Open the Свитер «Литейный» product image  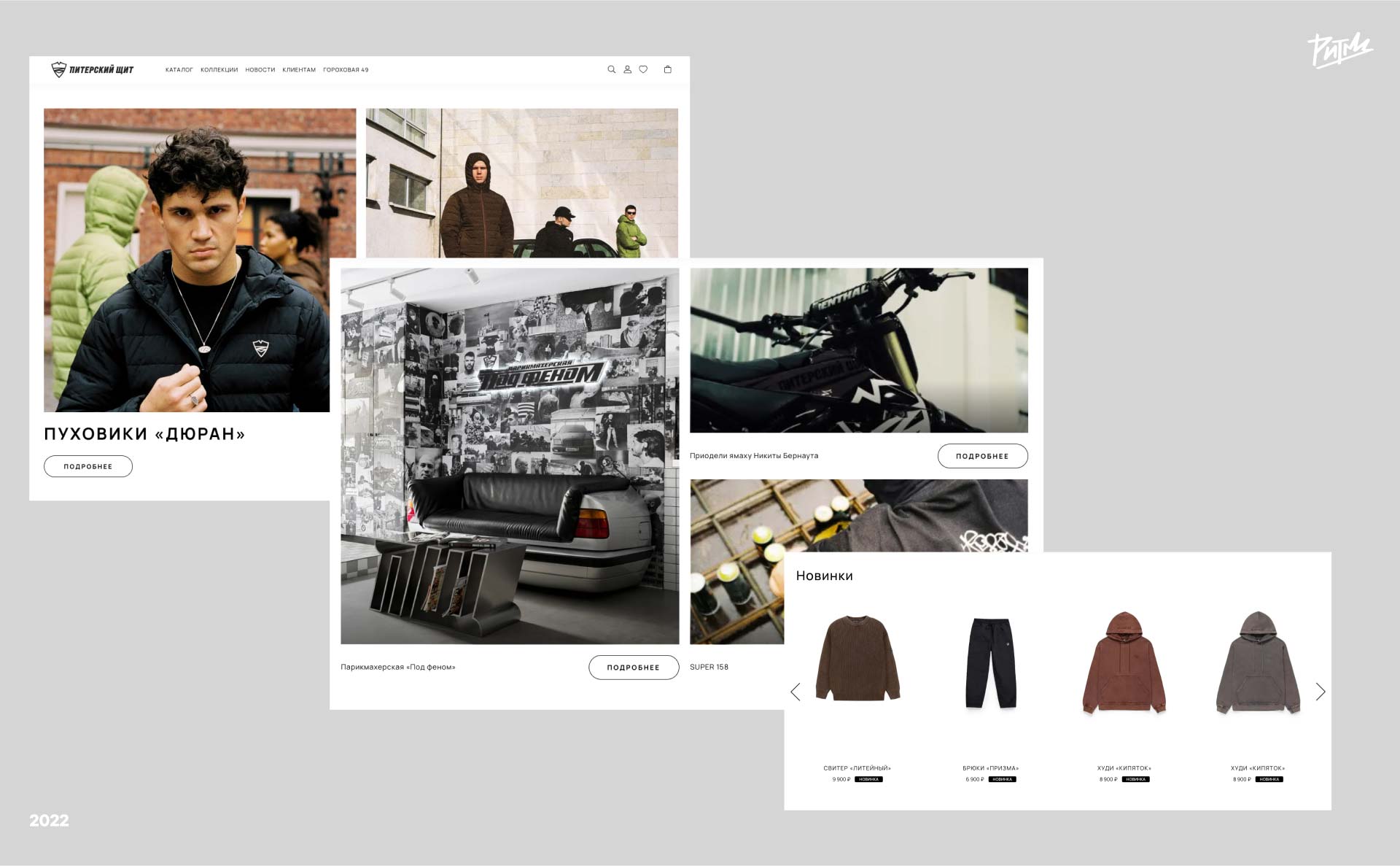857,659
